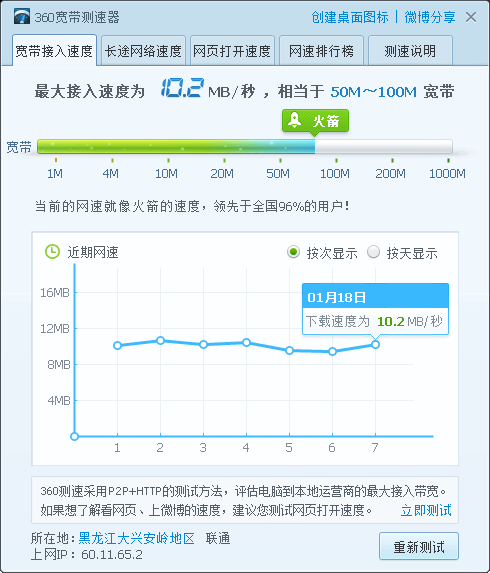This screenshot has height=573, width=490.
Task: Click chart data point for test 1
Action: click(117, 345)
